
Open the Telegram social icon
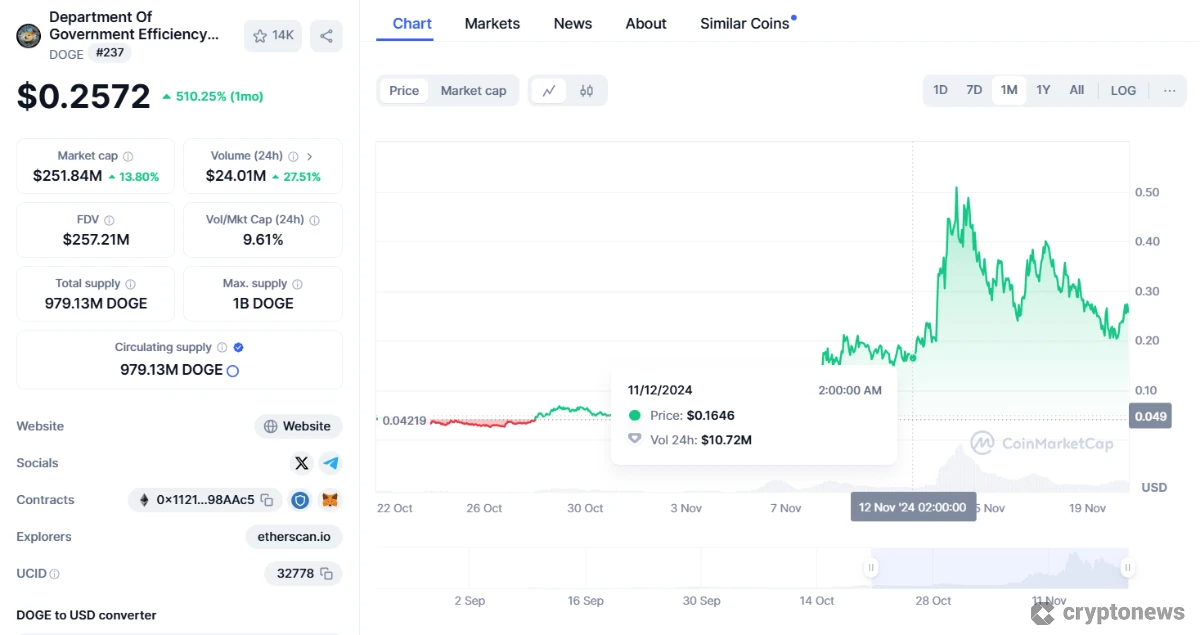pyautogui.click(x=331, y=463)
